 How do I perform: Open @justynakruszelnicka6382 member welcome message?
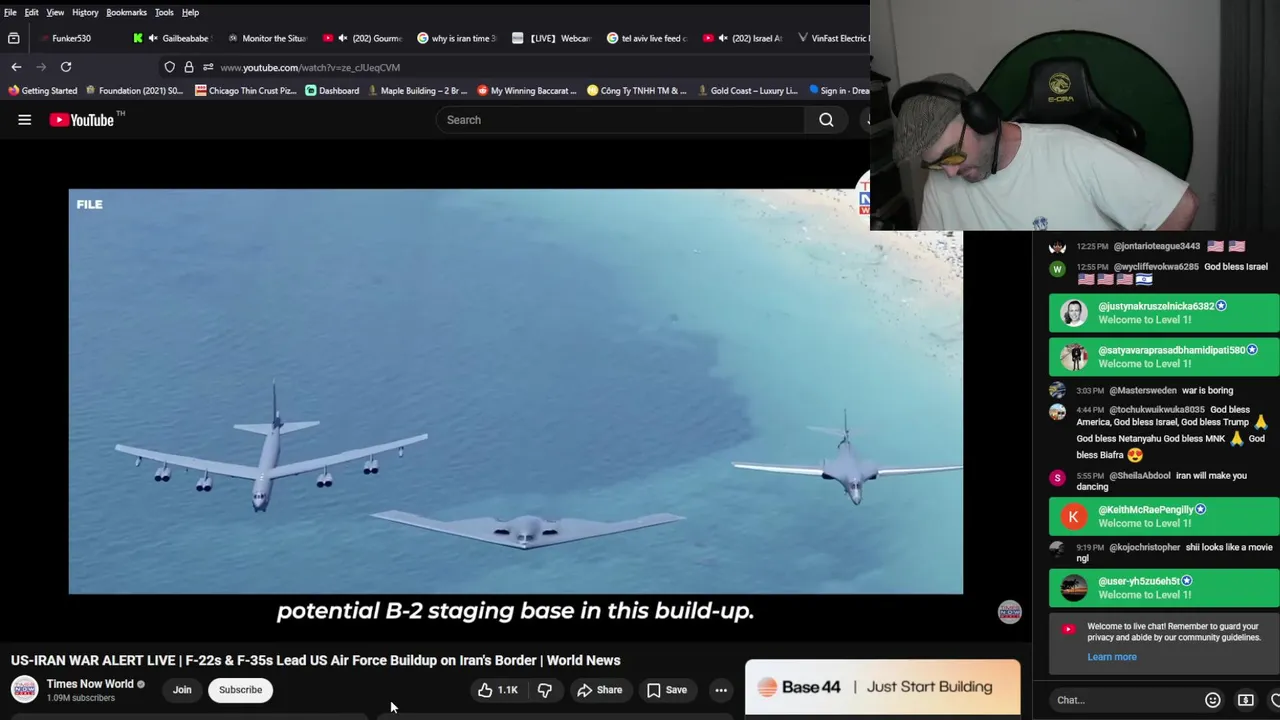(1164, 313)
